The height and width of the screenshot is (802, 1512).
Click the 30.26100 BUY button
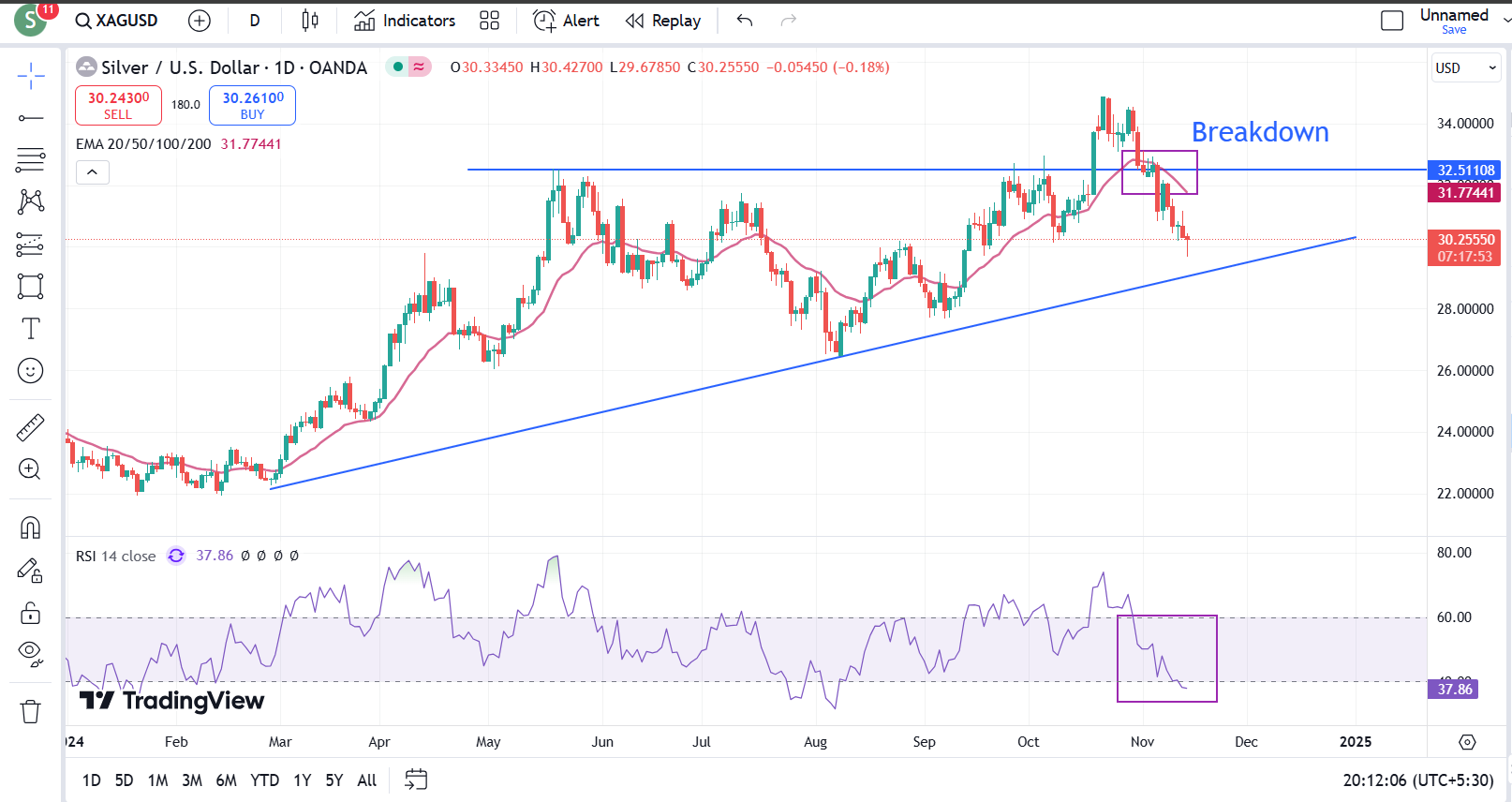pyautogui.click(x=252, y=105)
